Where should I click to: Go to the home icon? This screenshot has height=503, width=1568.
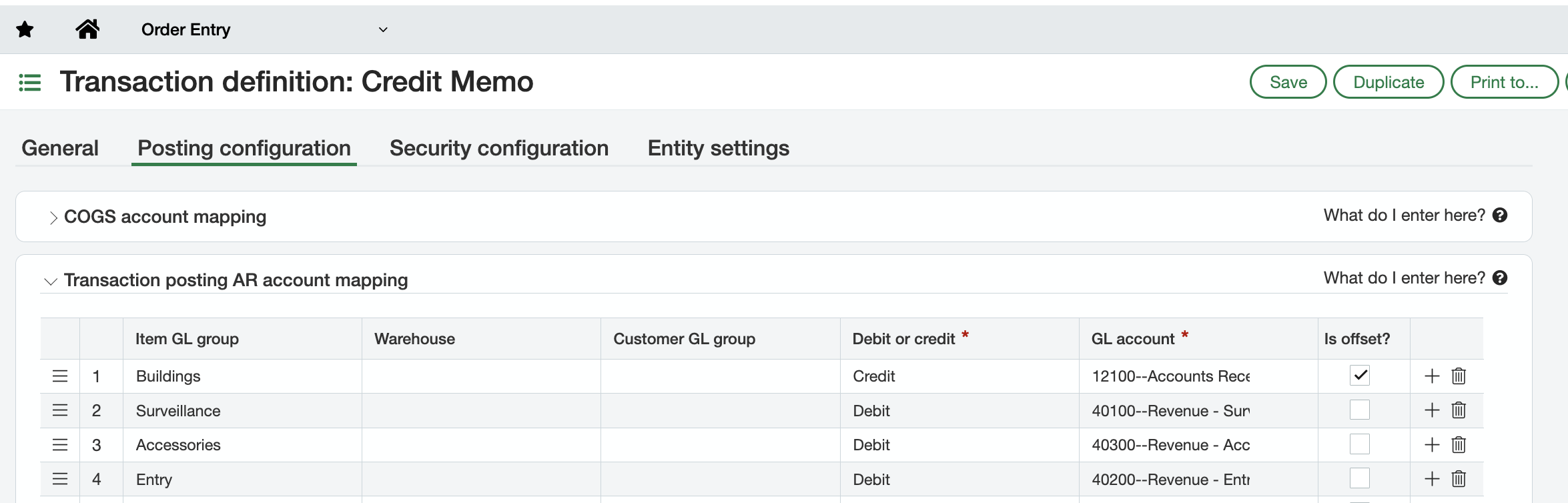click(x=87, y=29)
